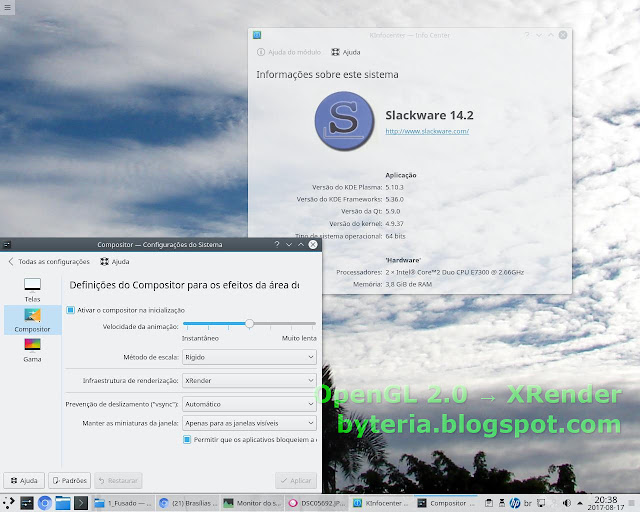The height and width of the screenshot is (512, 640).
Task: Switch to DSC05692.JPG taskbar window
Action: (317, 503)
